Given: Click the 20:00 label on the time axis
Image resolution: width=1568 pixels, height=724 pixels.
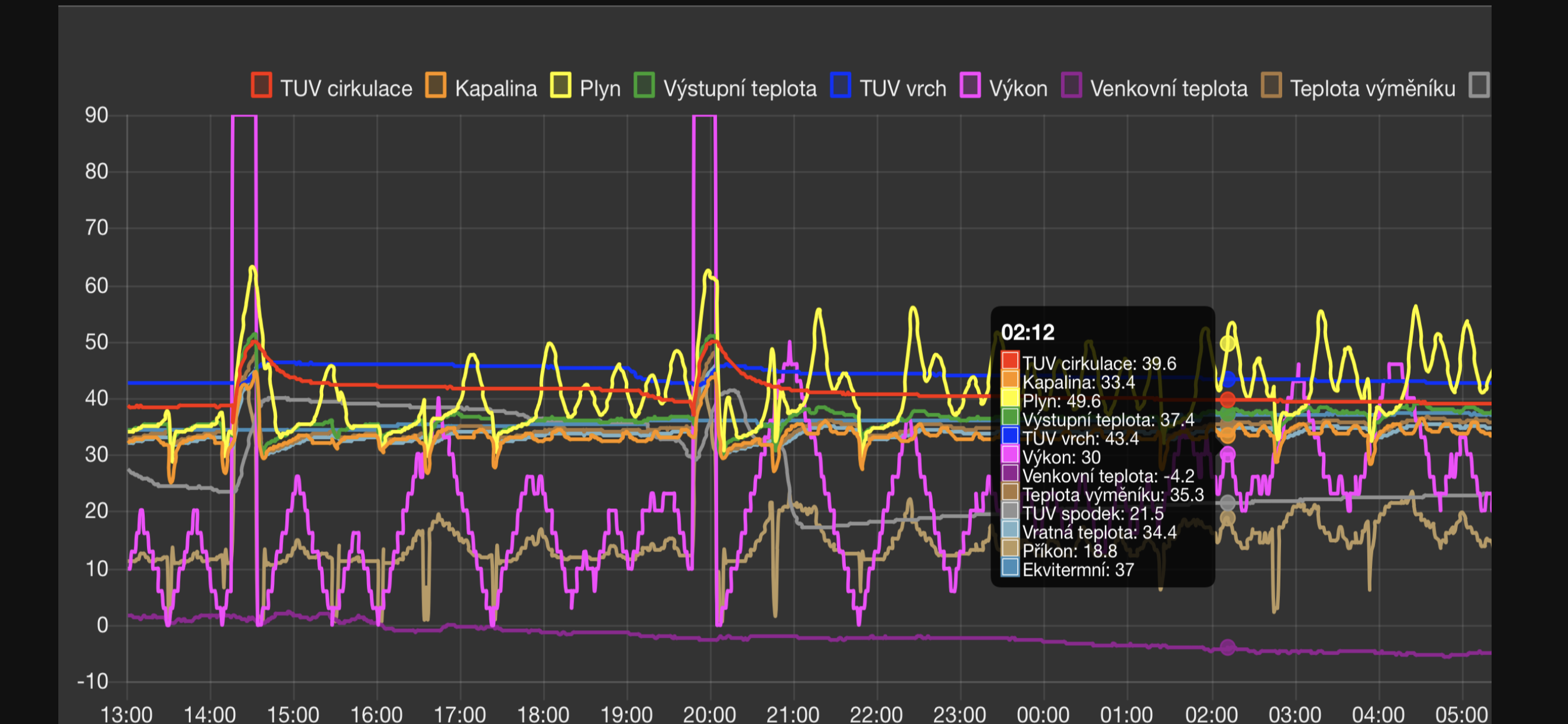Looking at the screenshot, I should (x=709, y=713).
